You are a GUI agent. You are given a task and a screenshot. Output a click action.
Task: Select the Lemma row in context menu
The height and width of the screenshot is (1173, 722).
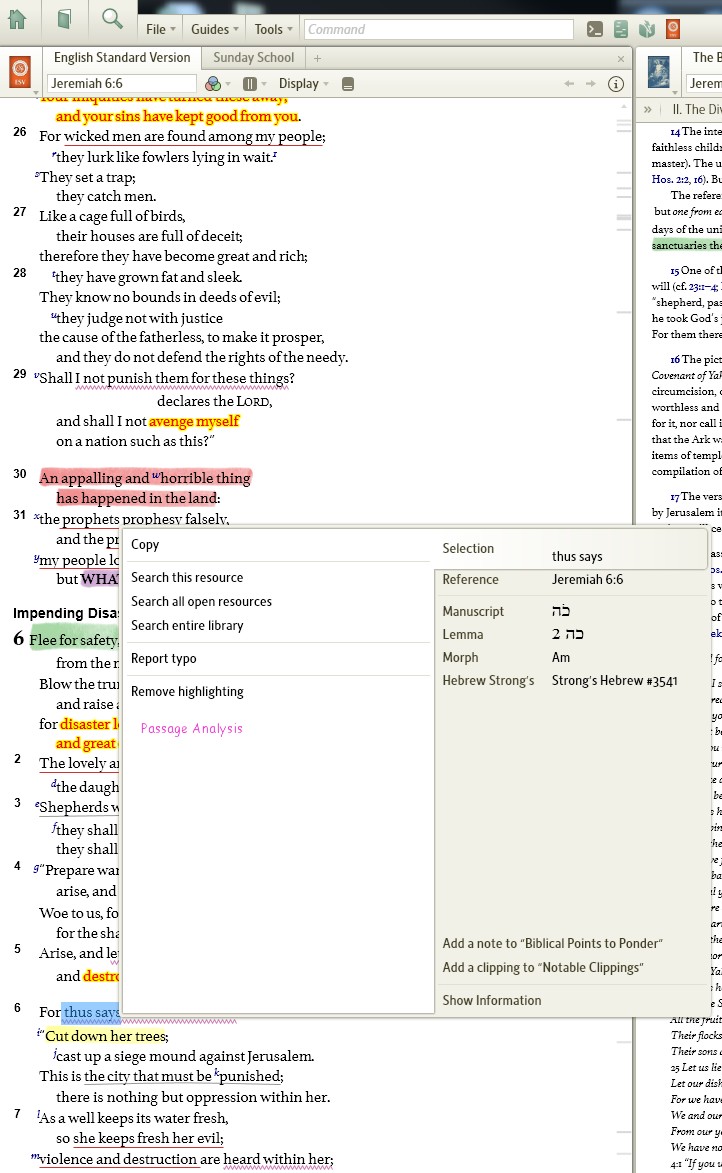[x=572, y=634]
